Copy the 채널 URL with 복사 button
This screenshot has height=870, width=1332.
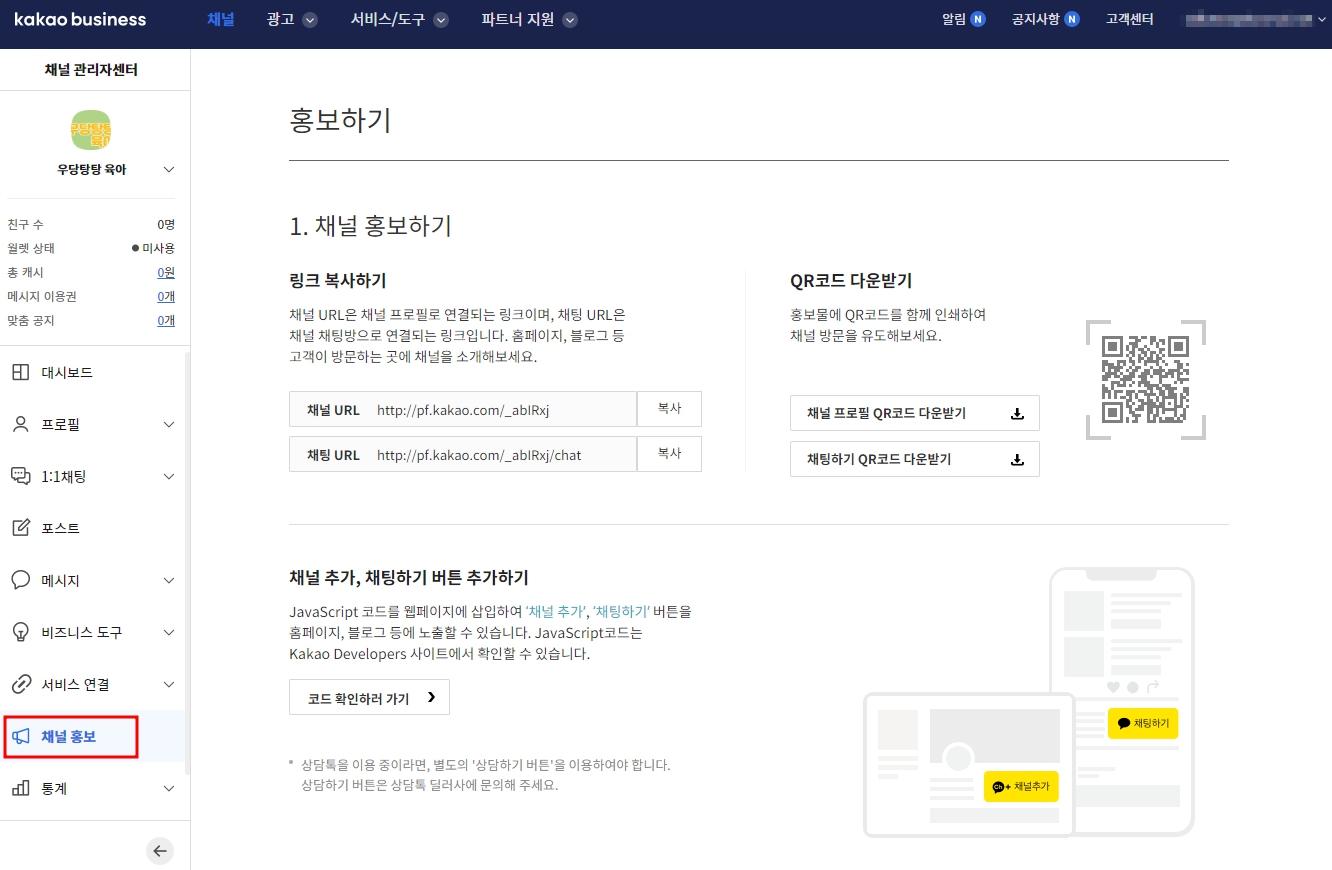669,409
